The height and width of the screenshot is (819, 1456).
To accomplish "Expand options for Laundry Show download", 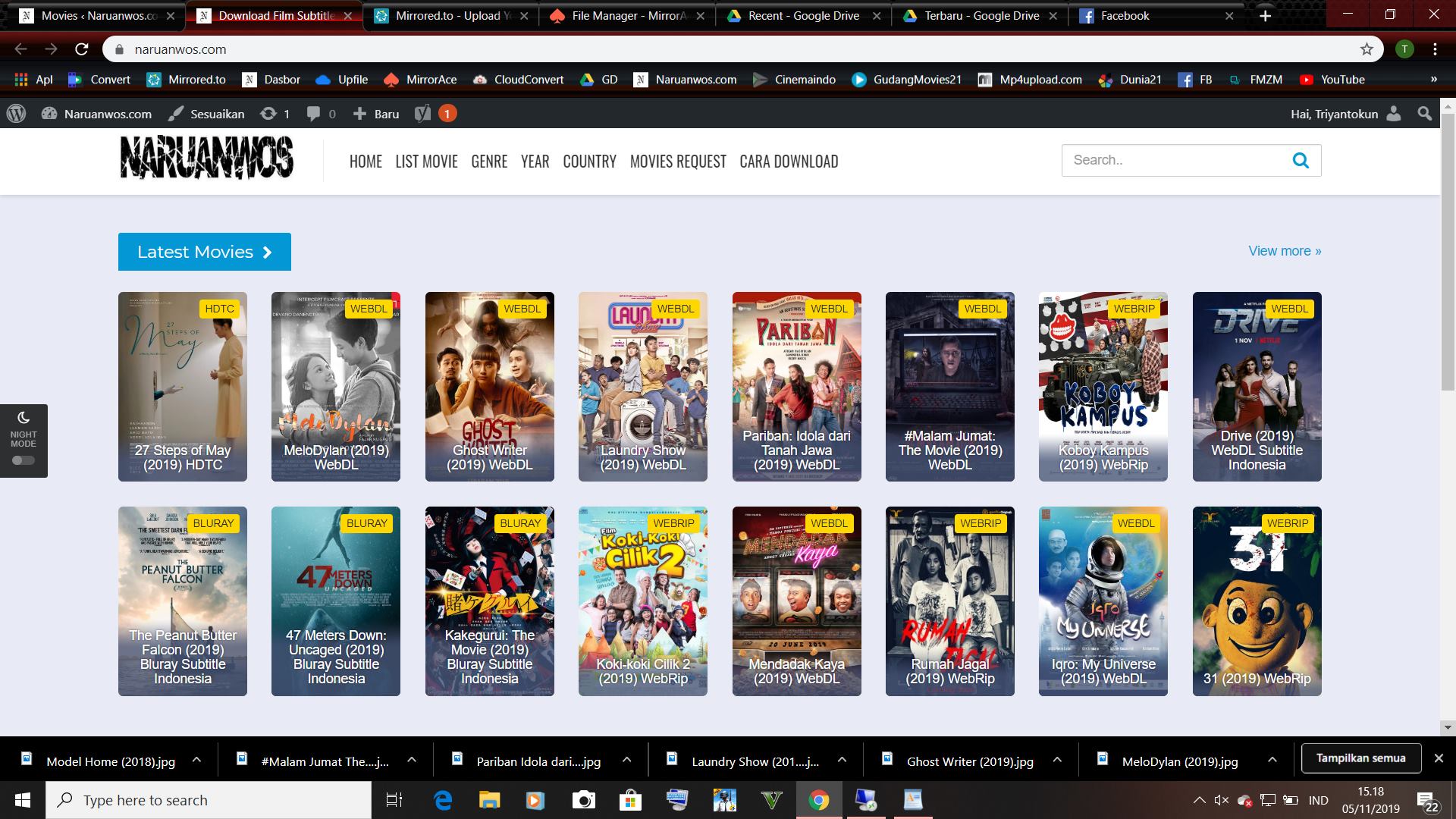I will [842, 759].
